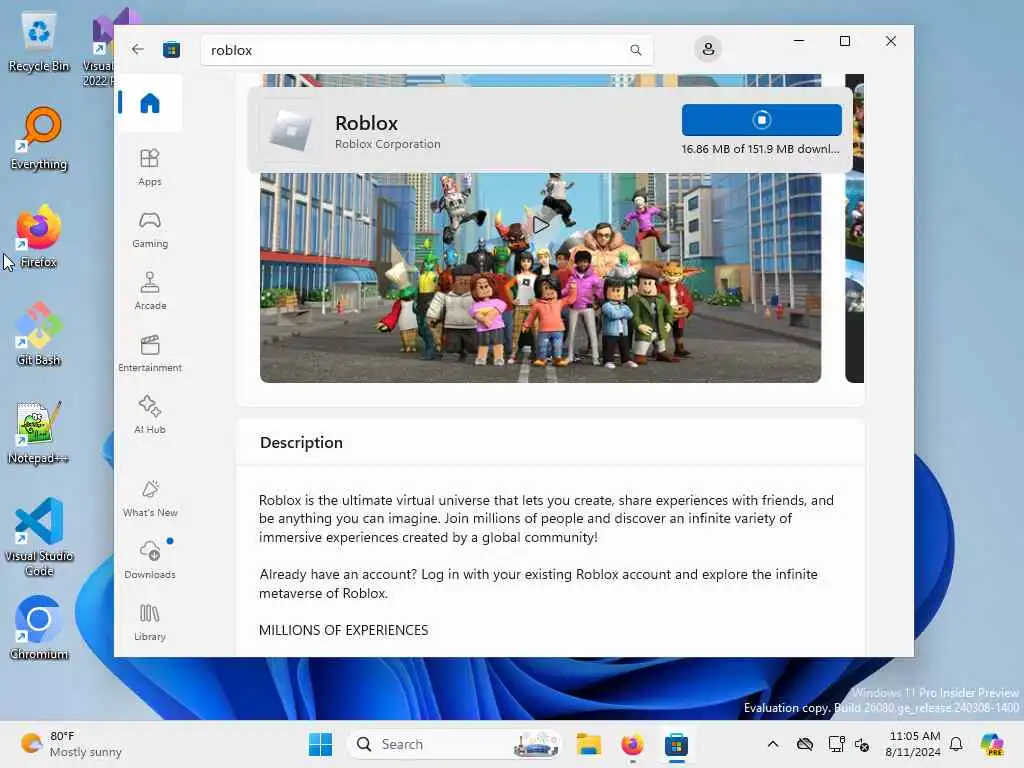Open the Windows Start menu
This screenshot has height=768, width=1024.
(x=320, y=744)
